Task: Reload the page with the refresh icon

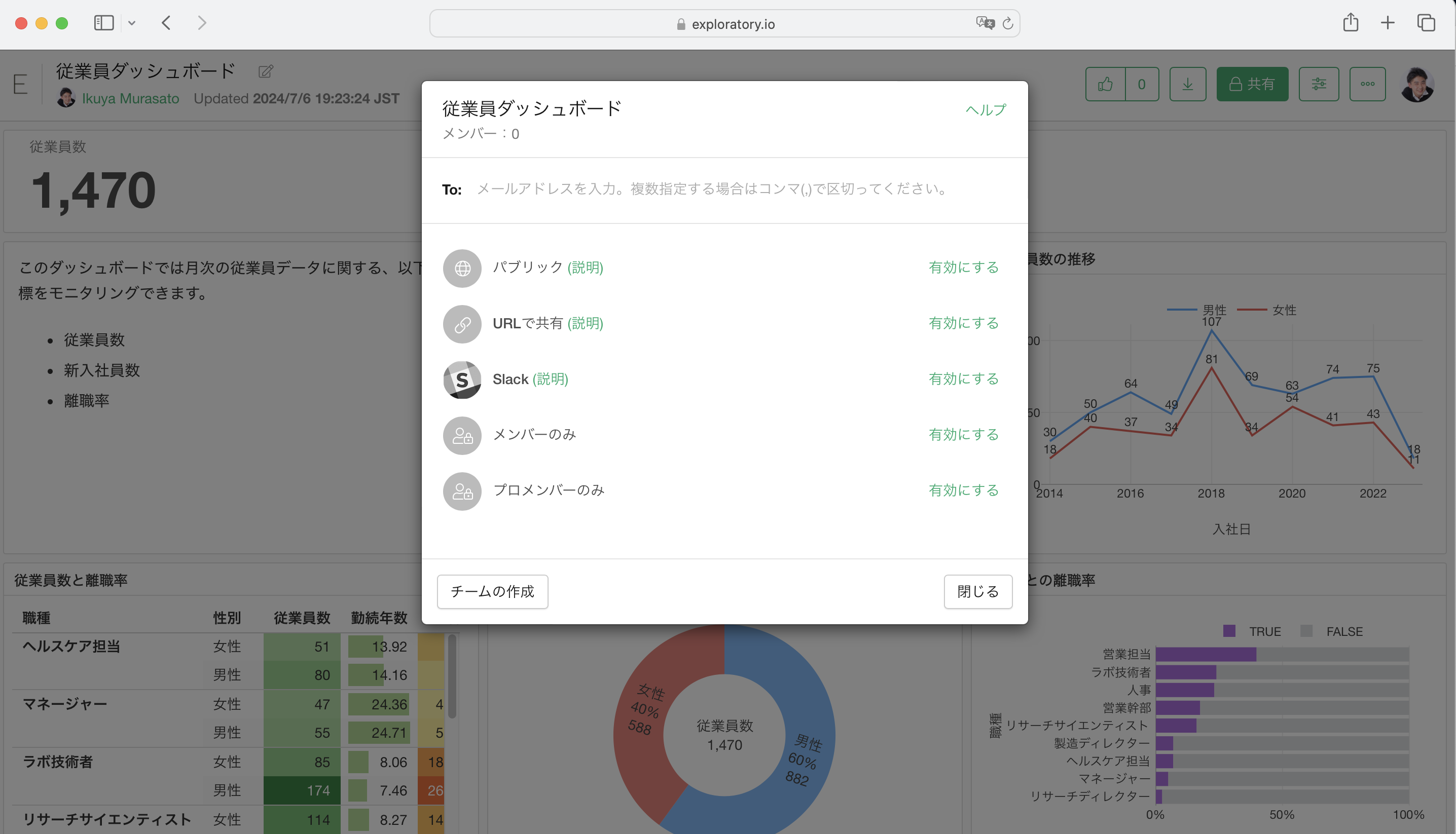Action: (x=1008, y=23)
